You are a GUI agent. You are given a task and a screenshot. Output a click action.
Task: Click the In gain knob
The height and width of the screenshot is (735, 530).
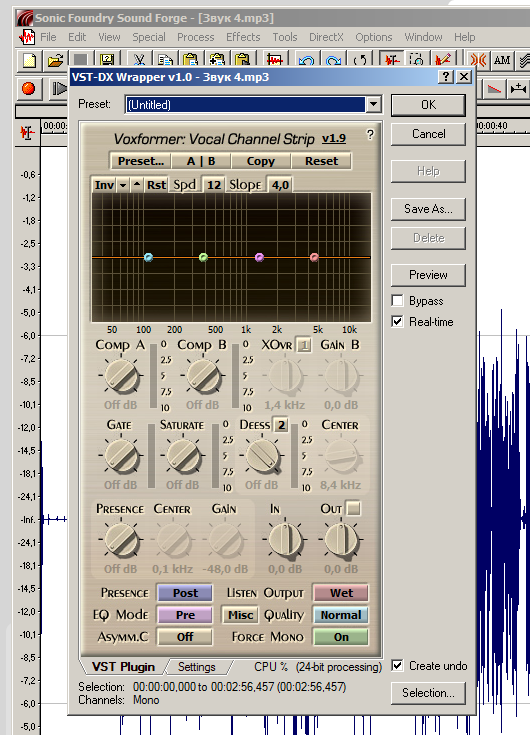(285, 540)
